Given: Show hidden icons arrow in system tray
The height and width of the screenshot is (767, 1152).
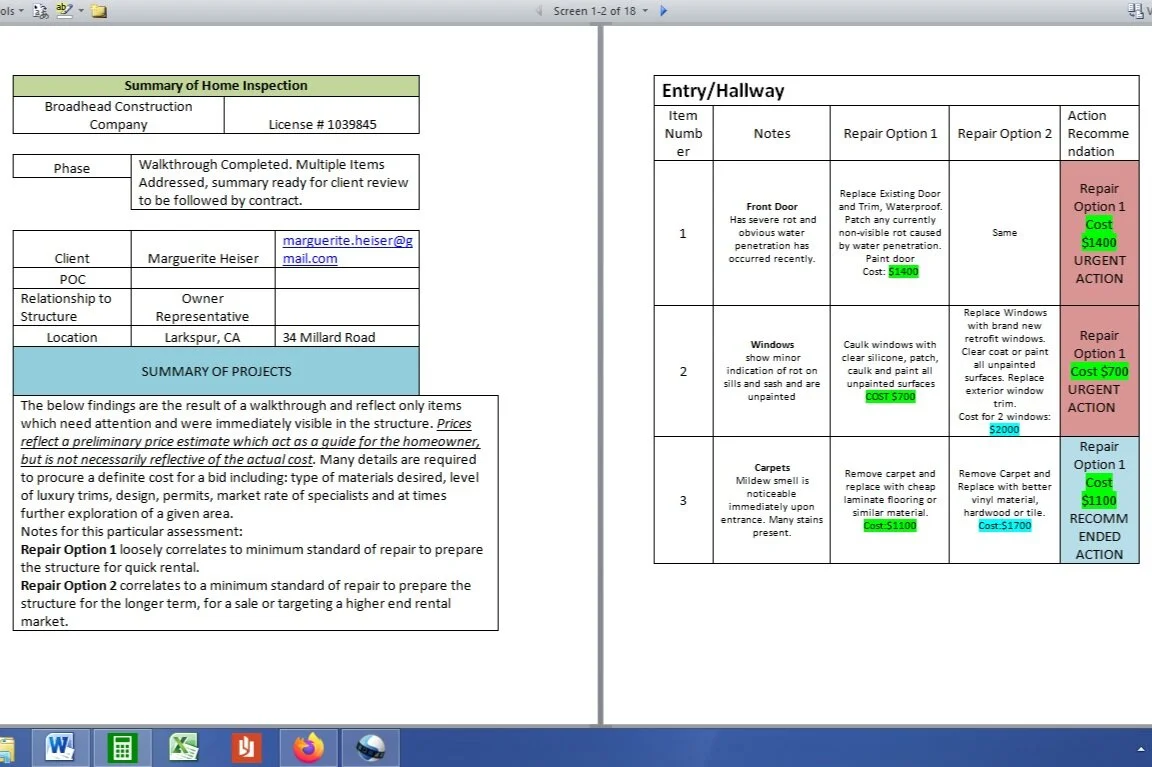Looking at the screenshot, I should (1140, 749).
